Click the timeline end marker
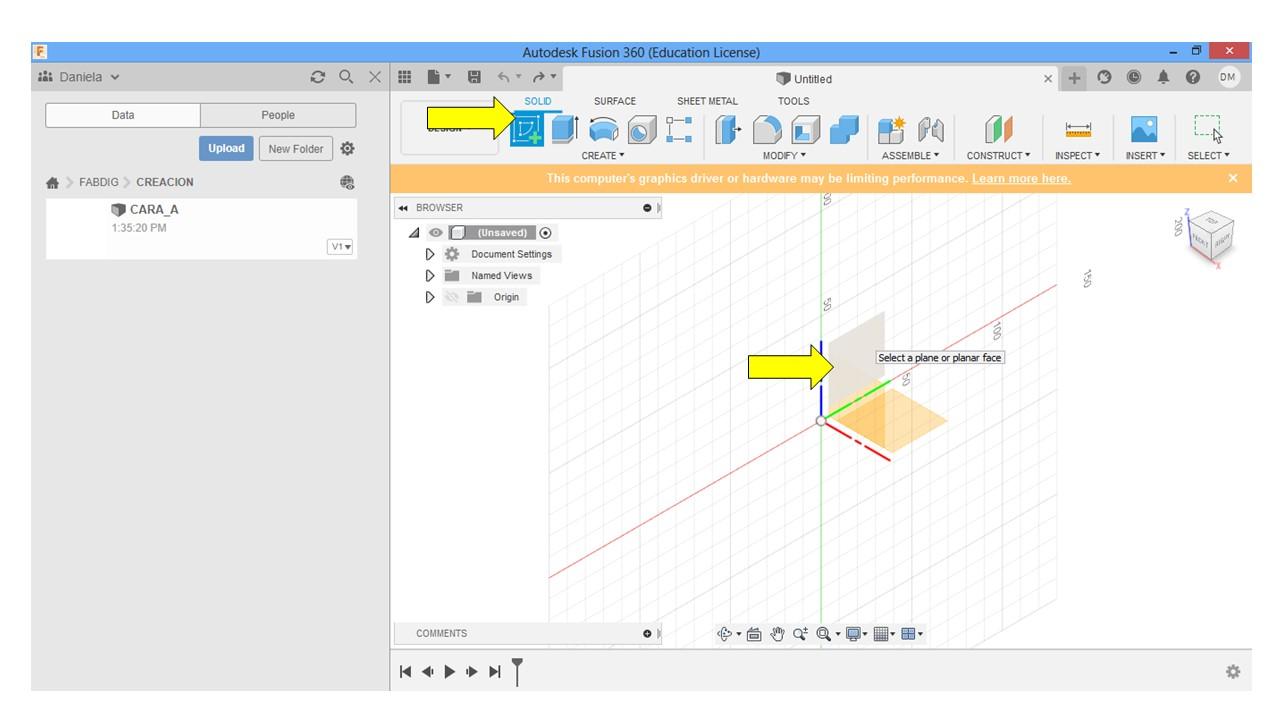This screenshot has width=1280, height=720. tap(517, 671)
